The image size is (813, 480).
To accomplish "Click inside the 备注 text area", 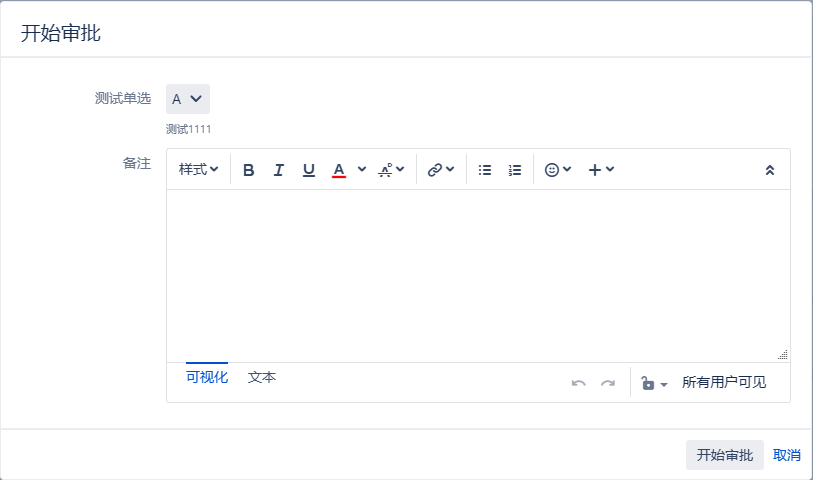I will pyautogui.click(x=478, y=276).
